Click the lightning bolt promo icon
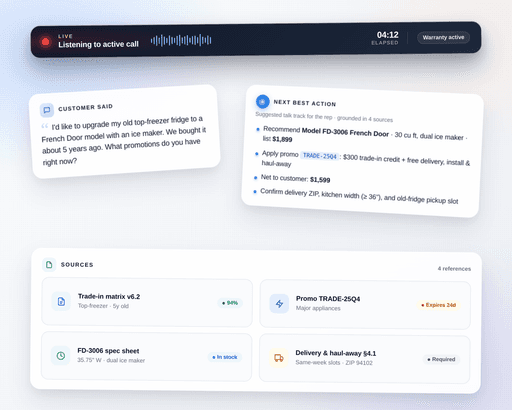This screenshot has width=512, height=410. [x=279, y=304]
